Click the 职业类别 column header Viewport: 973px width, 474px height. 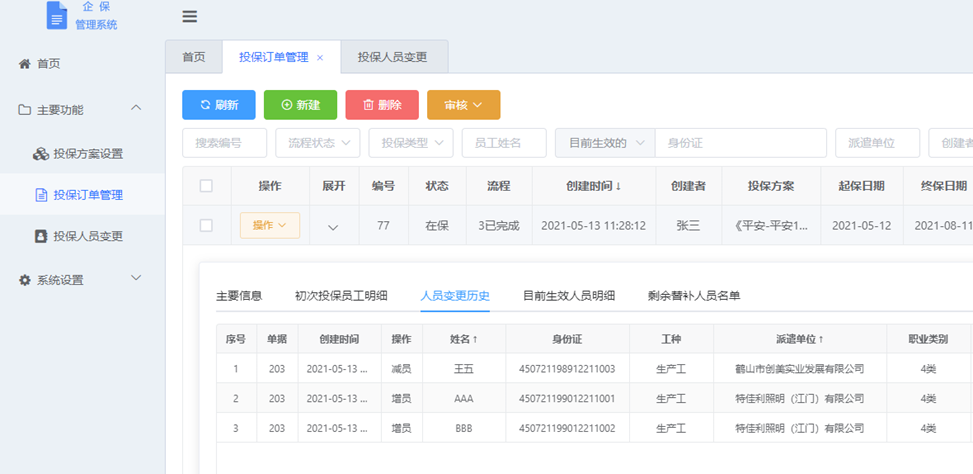point(928,339)
